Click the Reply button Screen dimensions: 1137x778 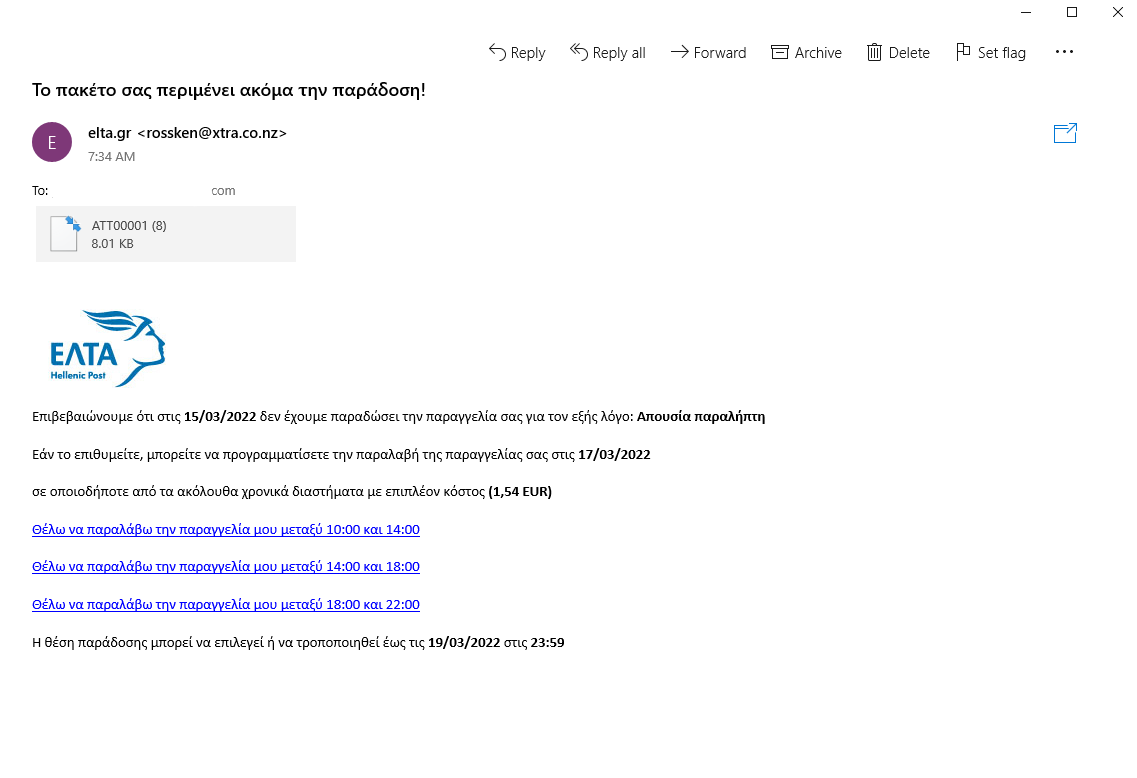(x=517, y=52)
